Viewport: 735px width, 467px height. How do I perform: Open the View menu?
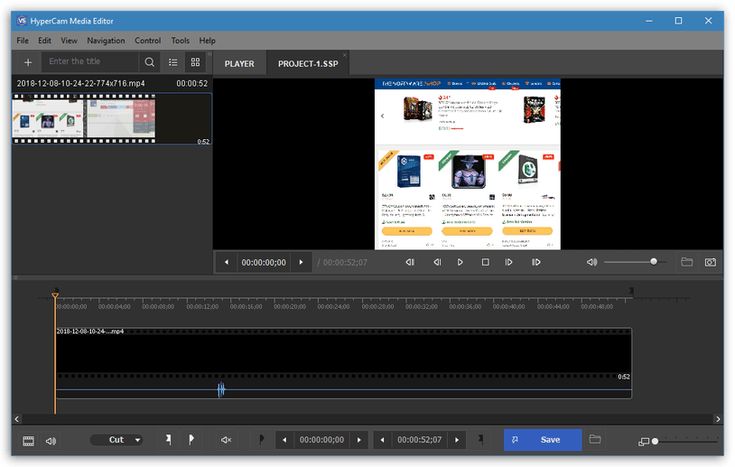(x=69, y=41)
